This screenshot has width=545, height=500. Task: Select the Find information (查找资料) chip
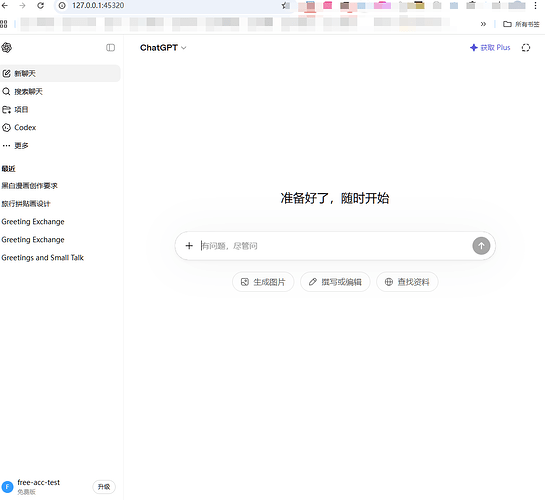pos(407,282)
